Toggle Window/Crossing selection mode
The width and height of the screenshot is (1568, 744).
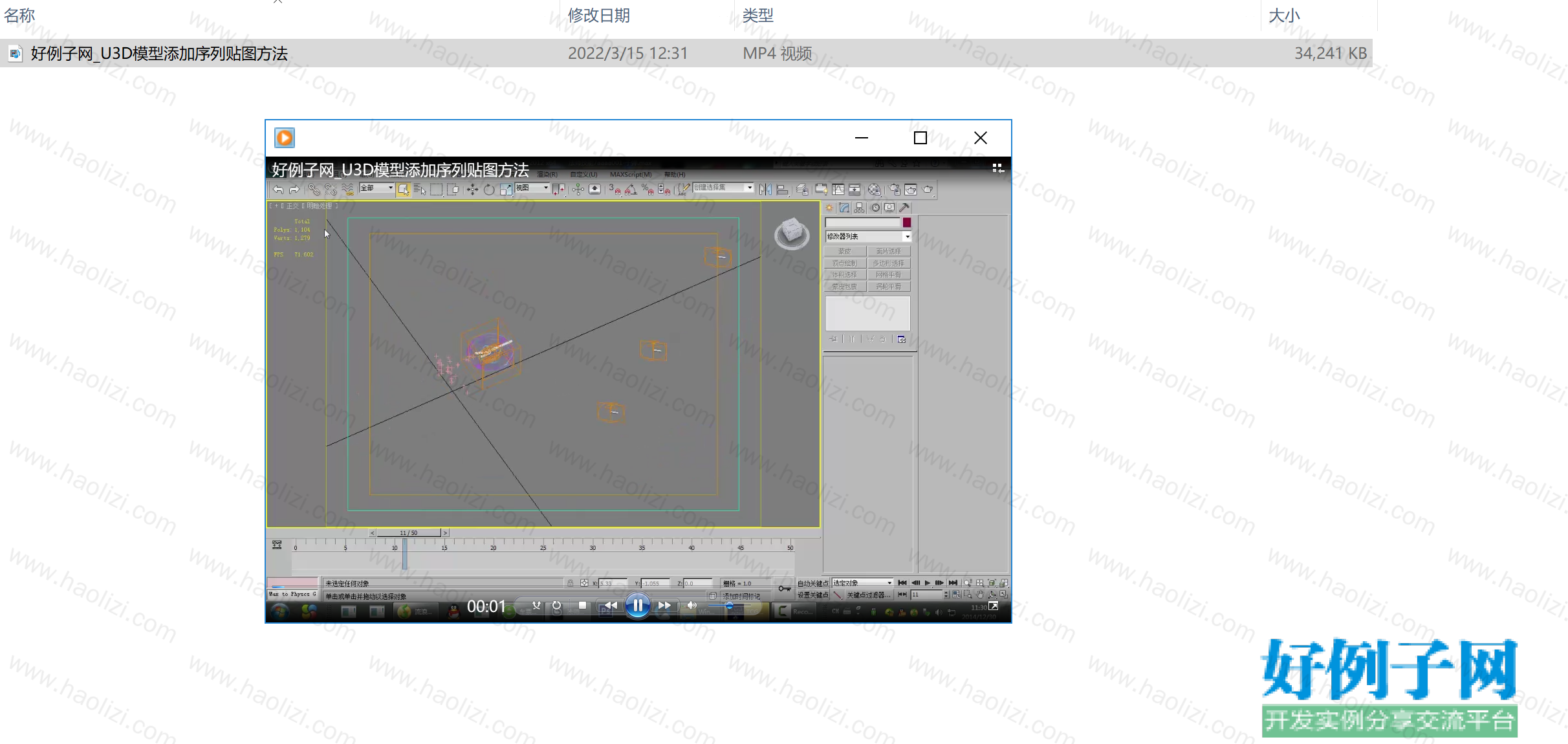[x=453, y=190]
